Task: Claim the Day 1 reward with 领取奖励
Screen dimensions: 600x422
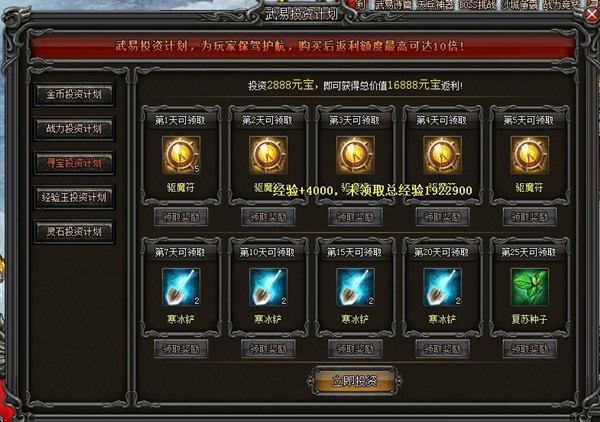Action: [181, 217]
